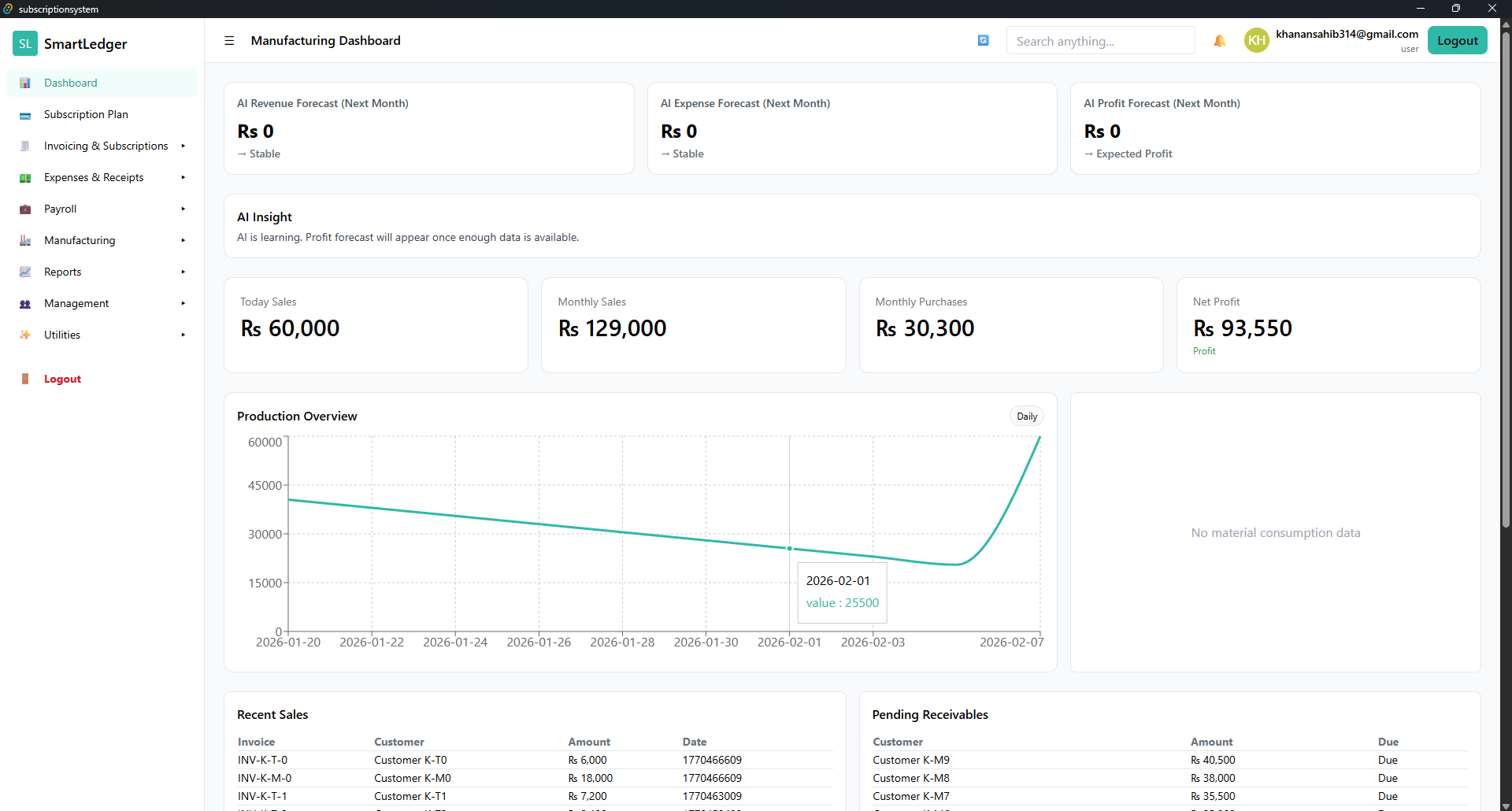
Task: Expand the Invoicing & Subscriptions arrow
Action: (183, 146)
